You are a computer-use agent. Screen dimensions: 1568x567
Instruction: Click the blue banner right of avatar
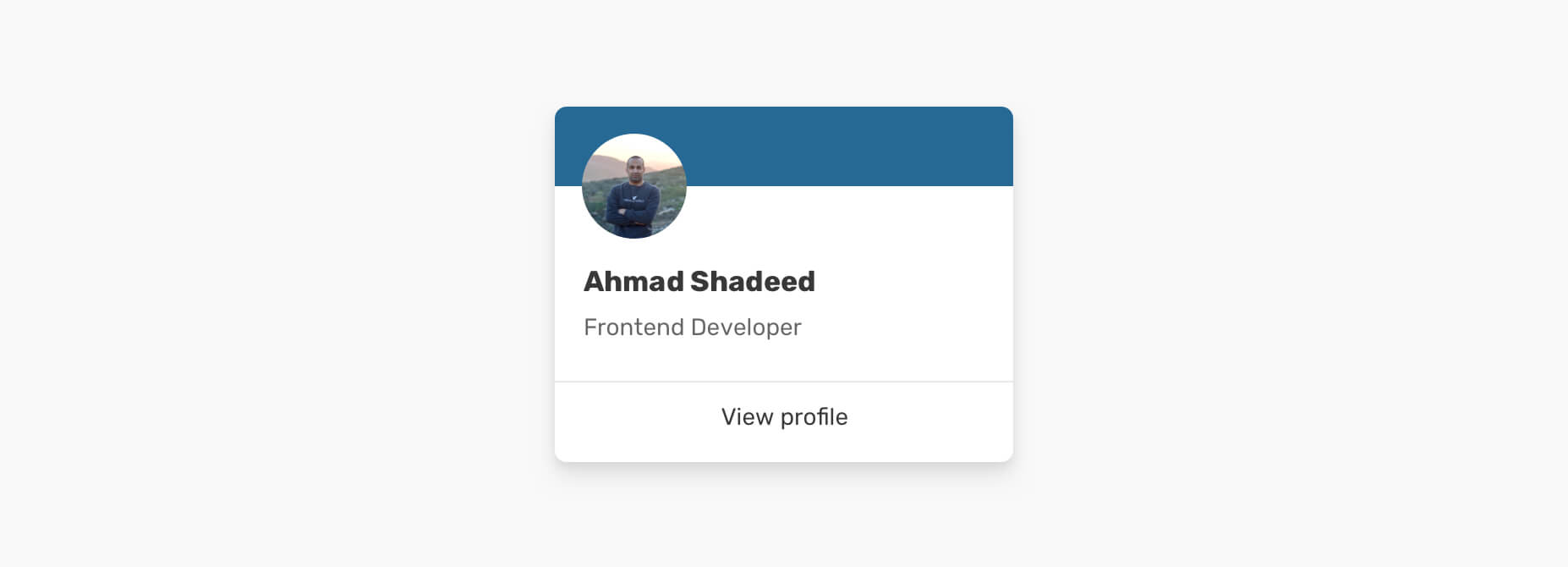(846, 146)
